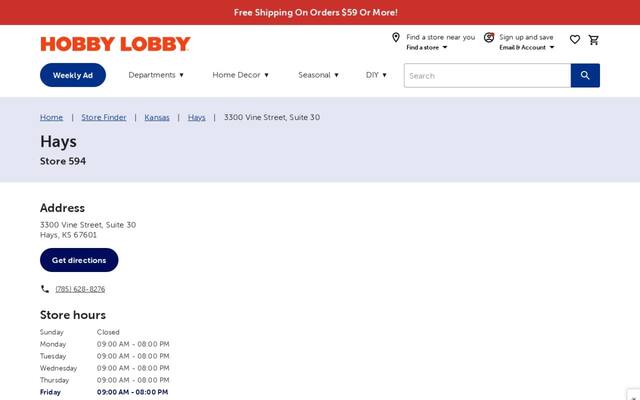Click the Weekly Ad button
This screenshot has height=400, width=640.
click(x=73, y=75)
